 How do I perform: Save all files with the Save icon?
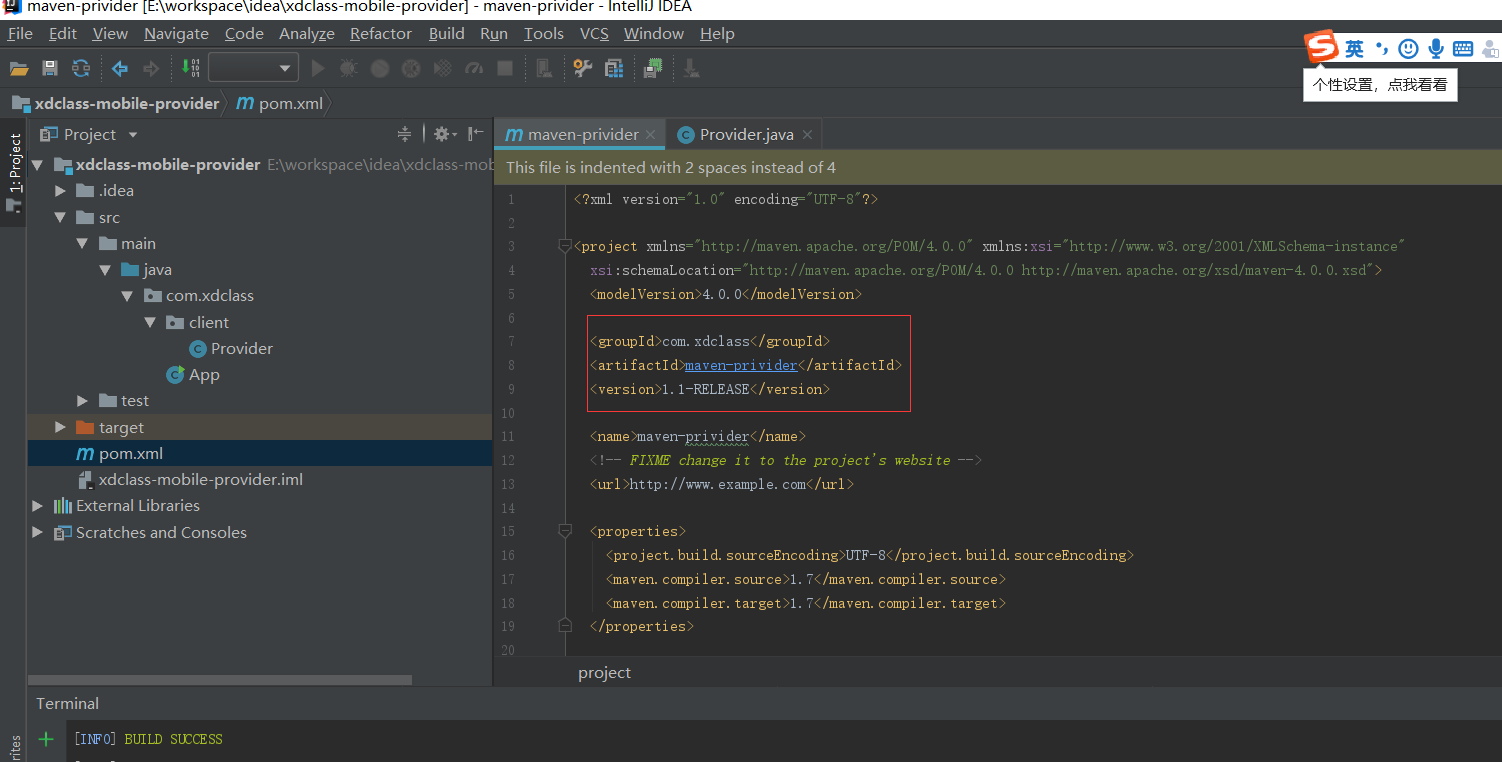(x=49, y=67)
